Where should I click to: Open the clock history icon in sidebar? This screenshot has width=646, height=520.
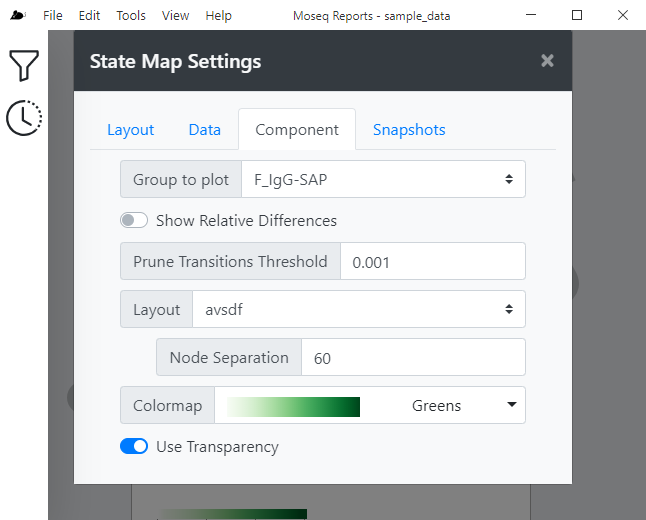(x=24, y=117)
